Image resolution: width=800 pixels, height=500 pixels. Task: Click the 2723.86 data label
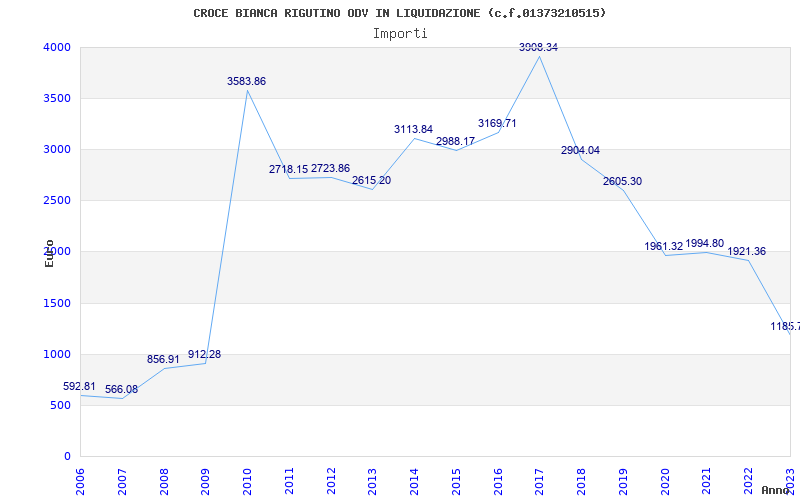(x=331, y=168)
